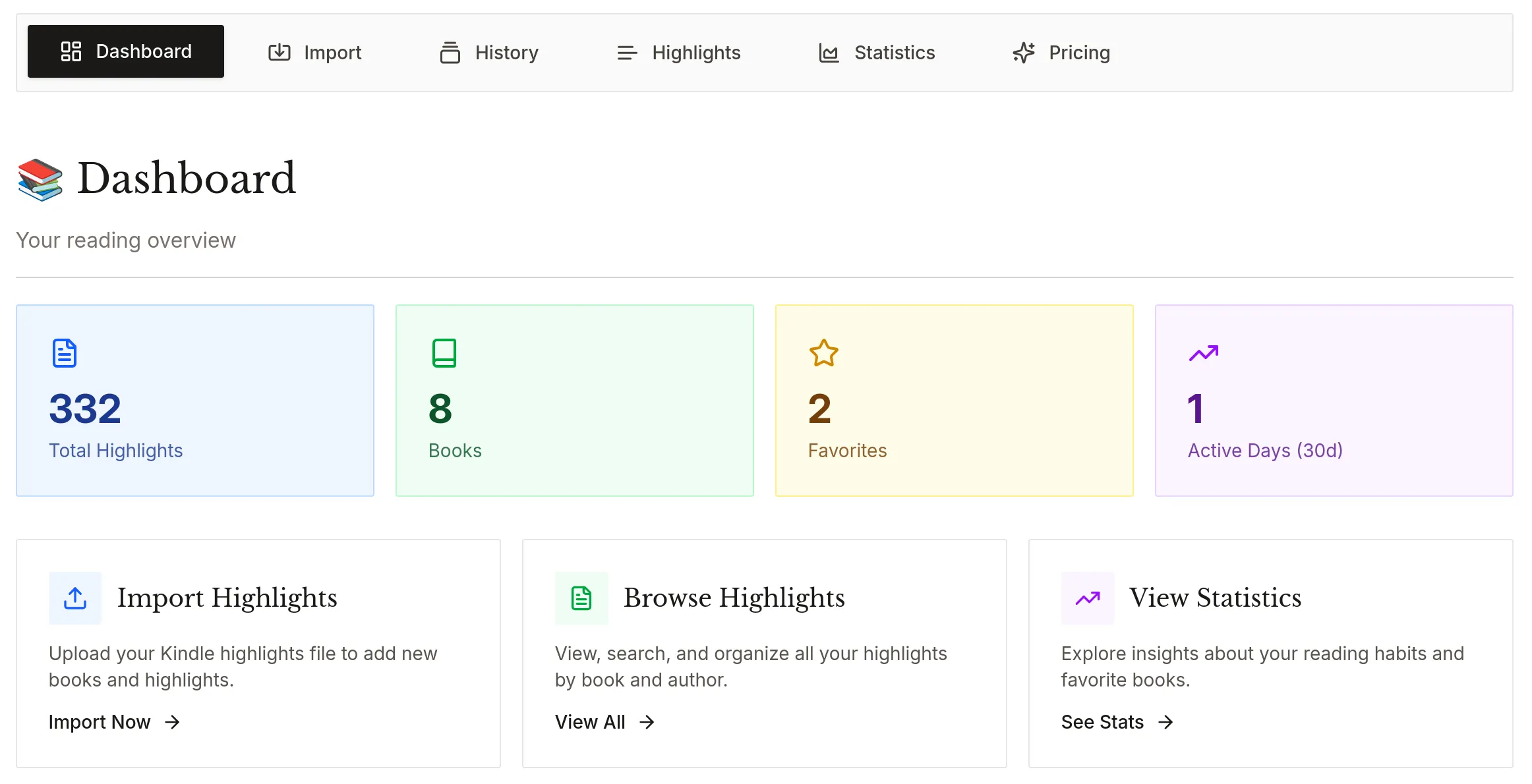This screenshot has width=1532, height=784.
Task: Click the upload icon beside Import Highlights
Action: click(75, 598)
